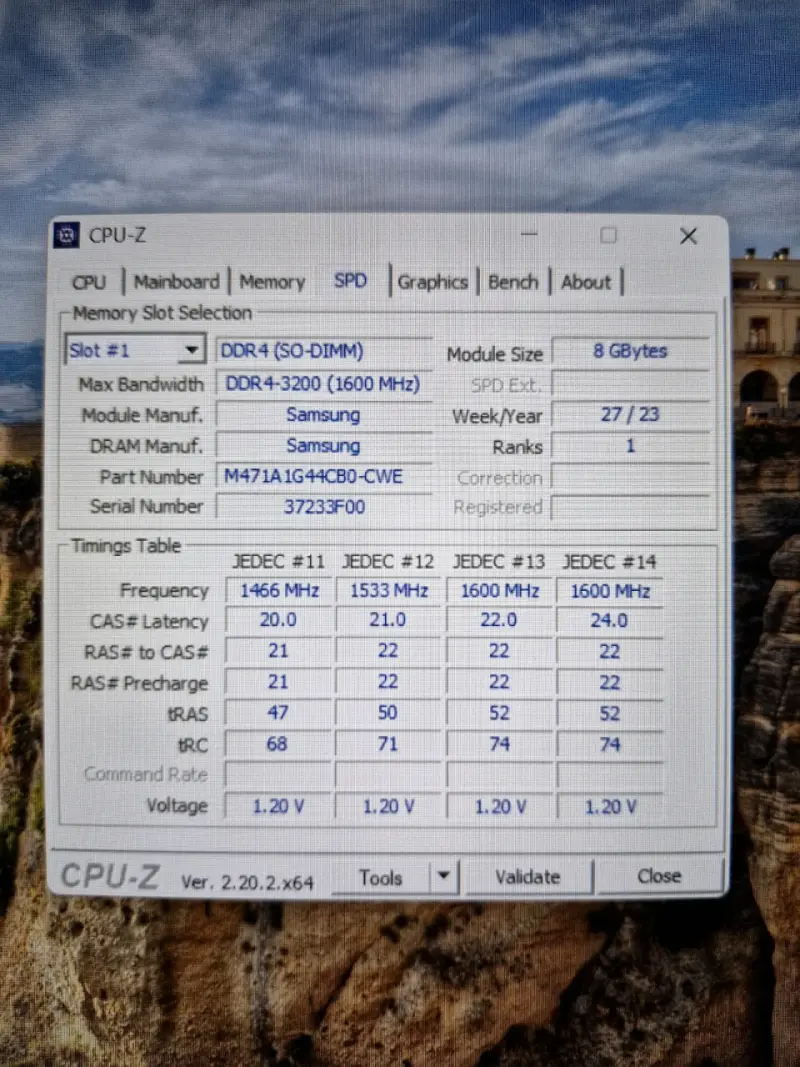Open the Mainboard tab
The image size is (800, 1067).
tap(176, 282)
